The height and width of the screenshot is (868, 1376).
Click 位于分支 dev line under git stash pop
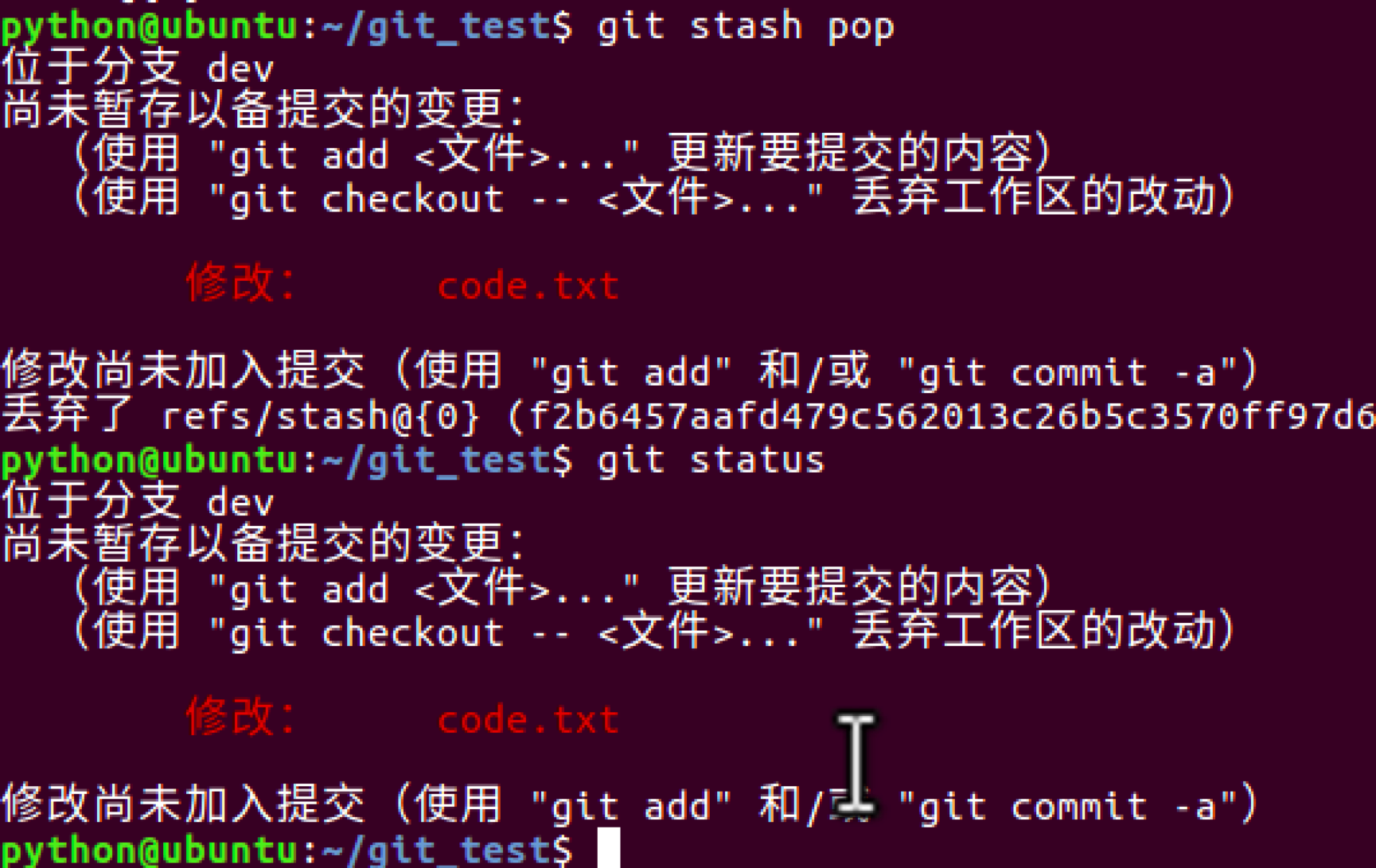click(138, 68)
